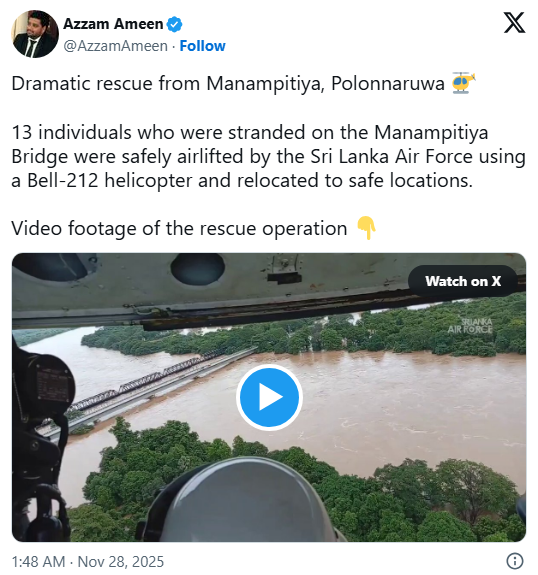Open Azzam Ameen's profile picture
538x575 pixels.
pos(35,34)
